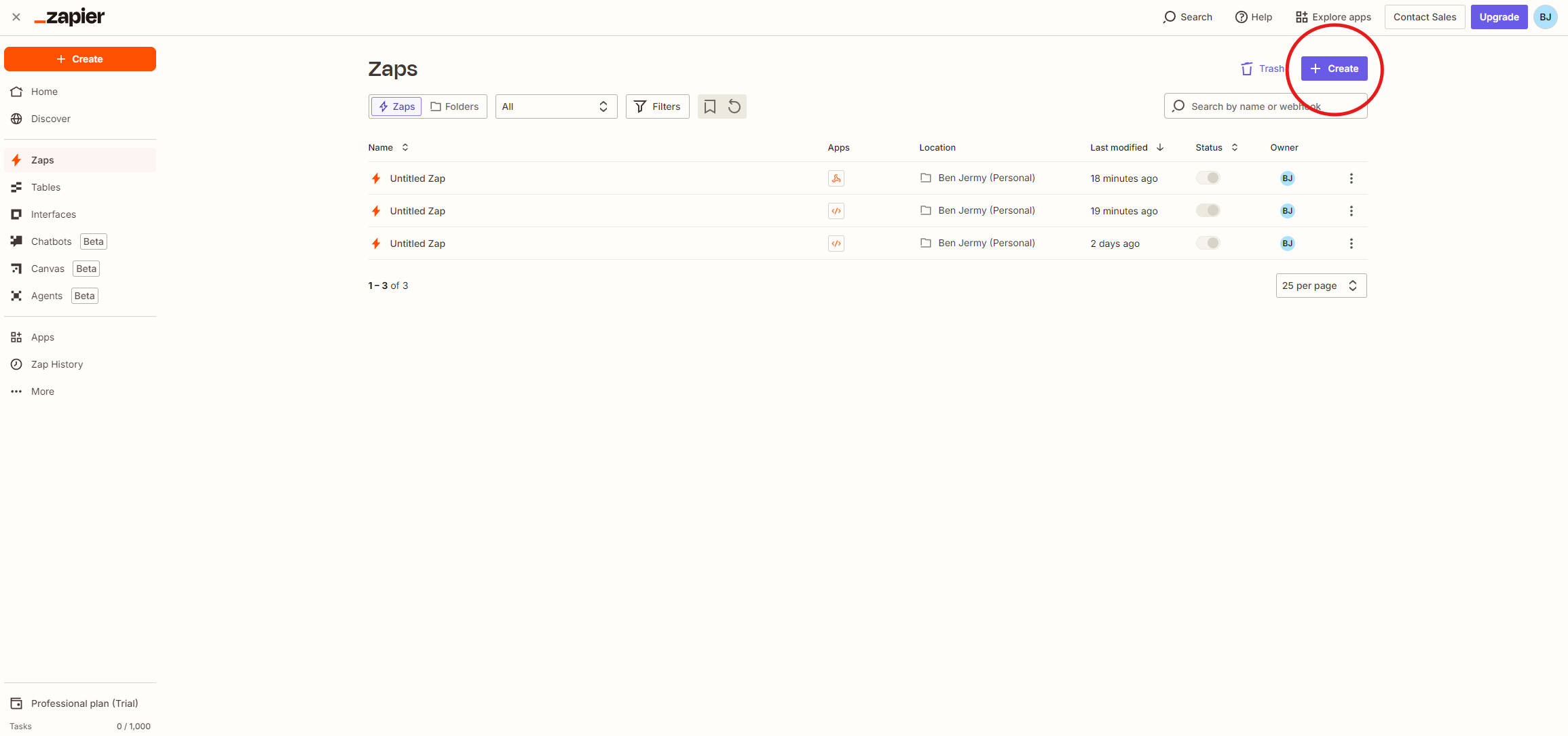Toggle status switch for the first Untitled Zap

[1208, 178]
